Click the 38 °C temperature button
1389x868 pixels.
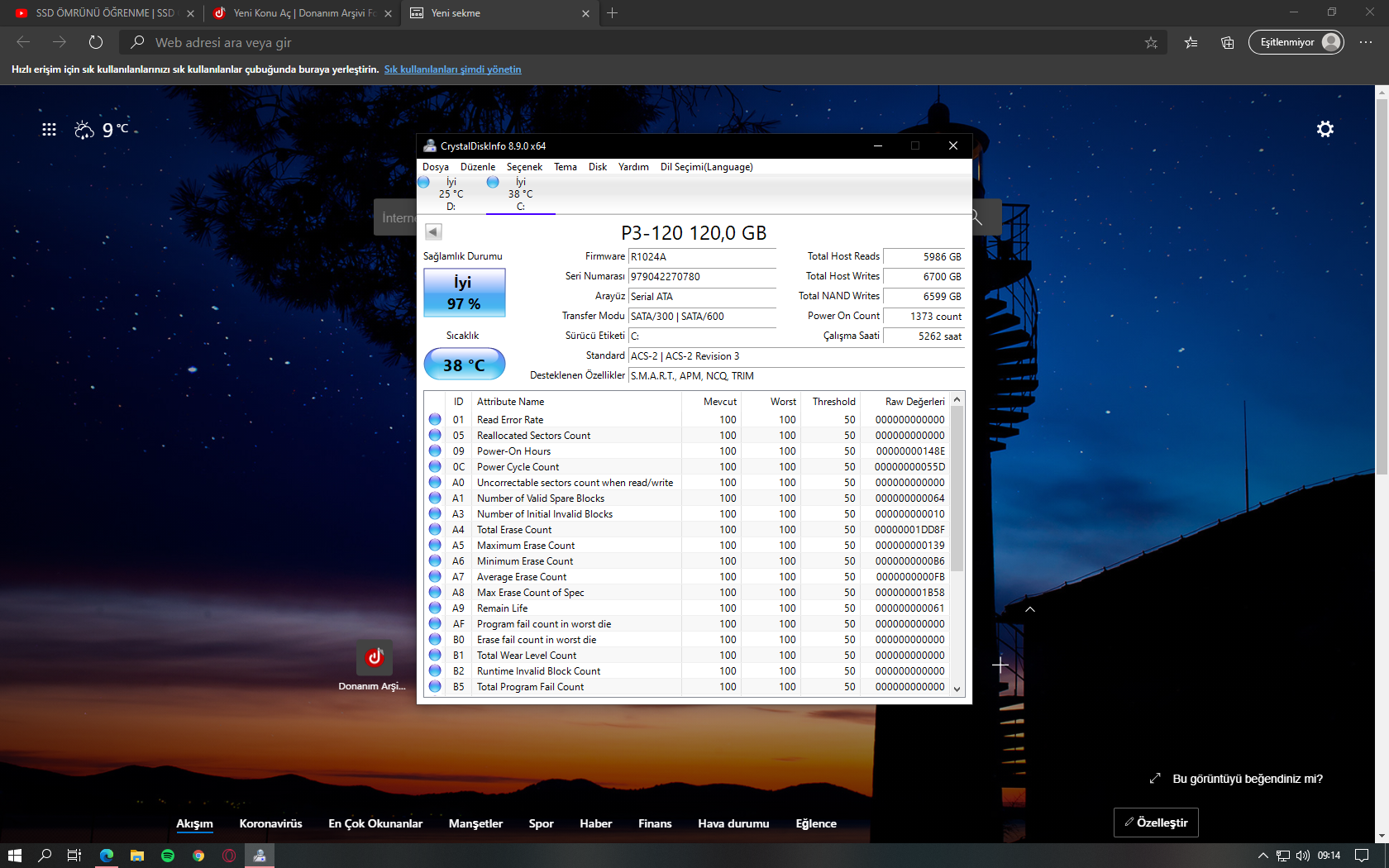464,365
